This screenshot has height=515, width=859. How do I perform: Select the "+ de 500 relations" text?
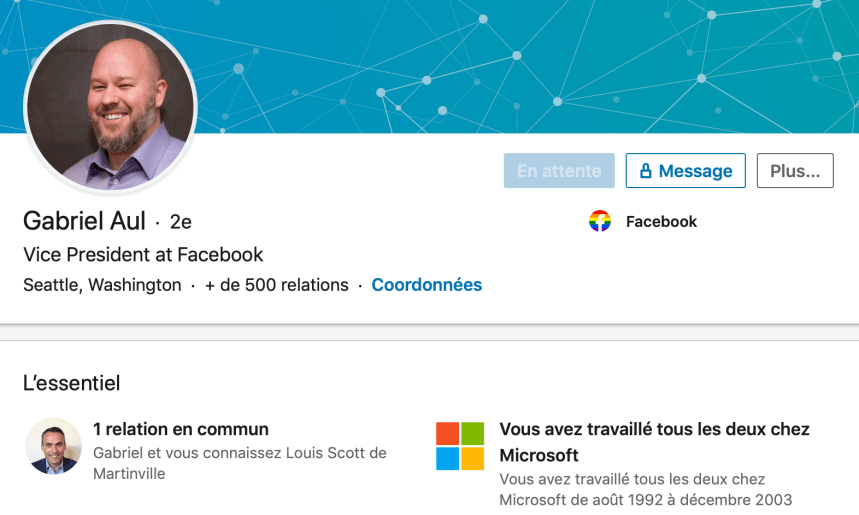(x=277, y=285)
